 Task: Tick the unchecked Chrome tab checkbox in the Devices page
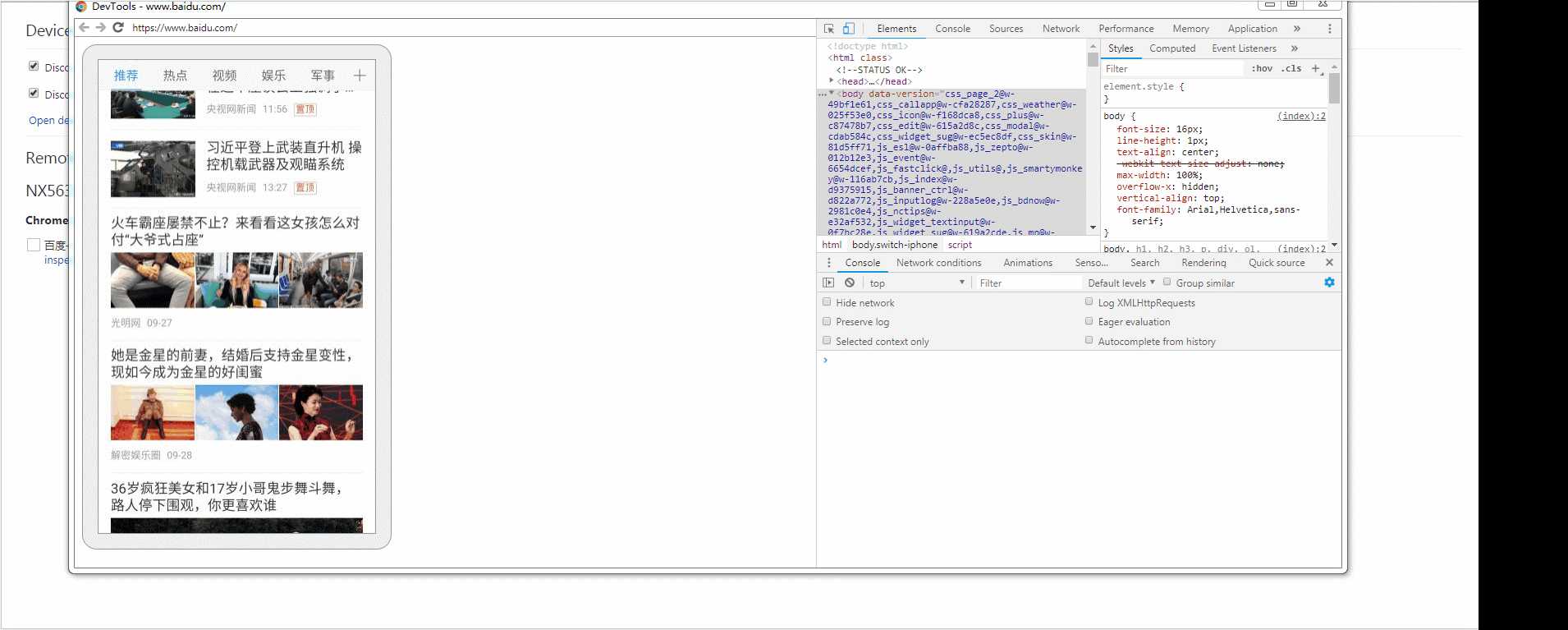34,245
